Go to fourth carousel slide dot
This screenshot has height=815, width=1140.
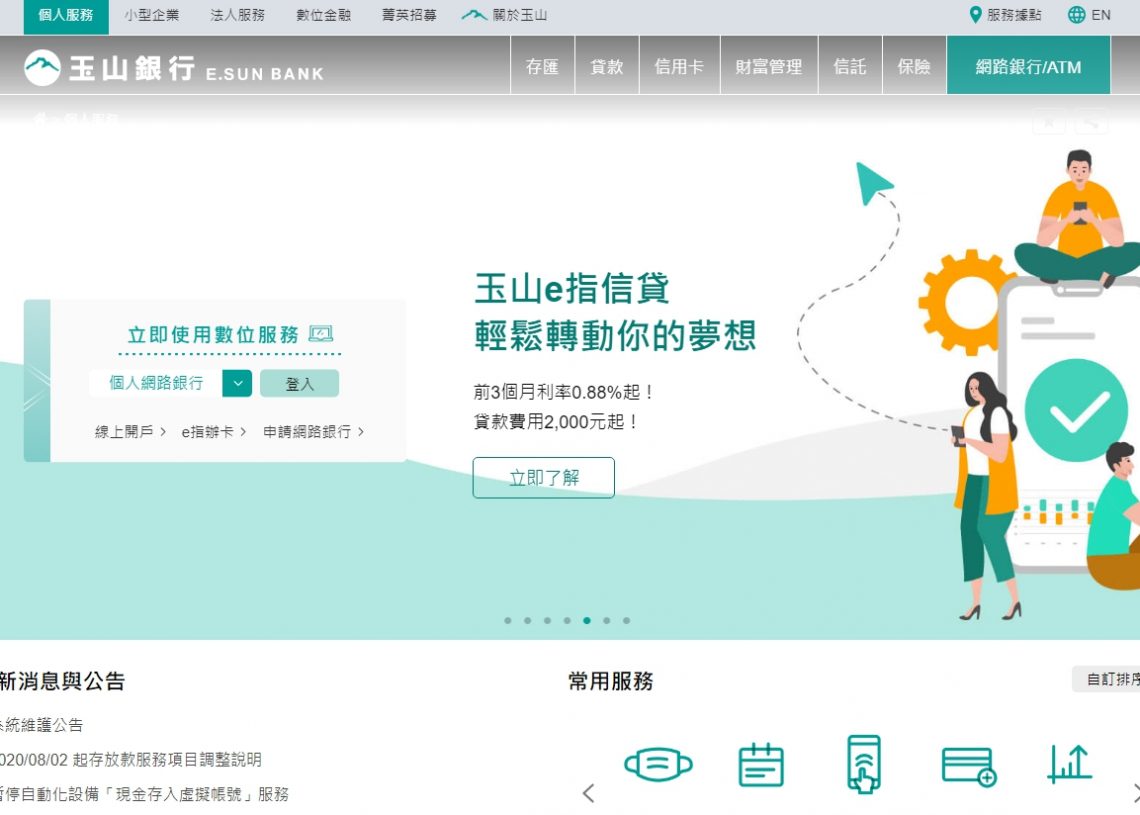click(x=567, y=620)
